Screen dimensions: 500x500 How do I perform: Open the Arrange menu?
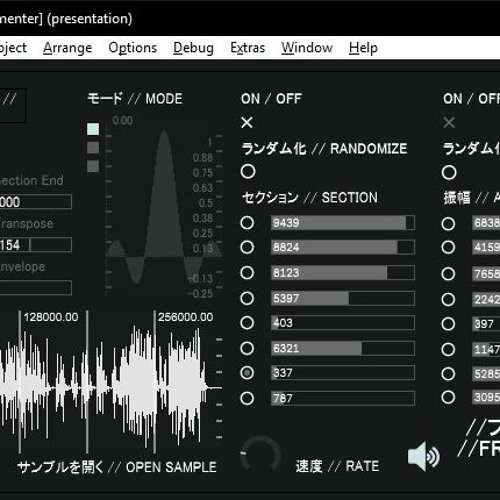(67, 48)
